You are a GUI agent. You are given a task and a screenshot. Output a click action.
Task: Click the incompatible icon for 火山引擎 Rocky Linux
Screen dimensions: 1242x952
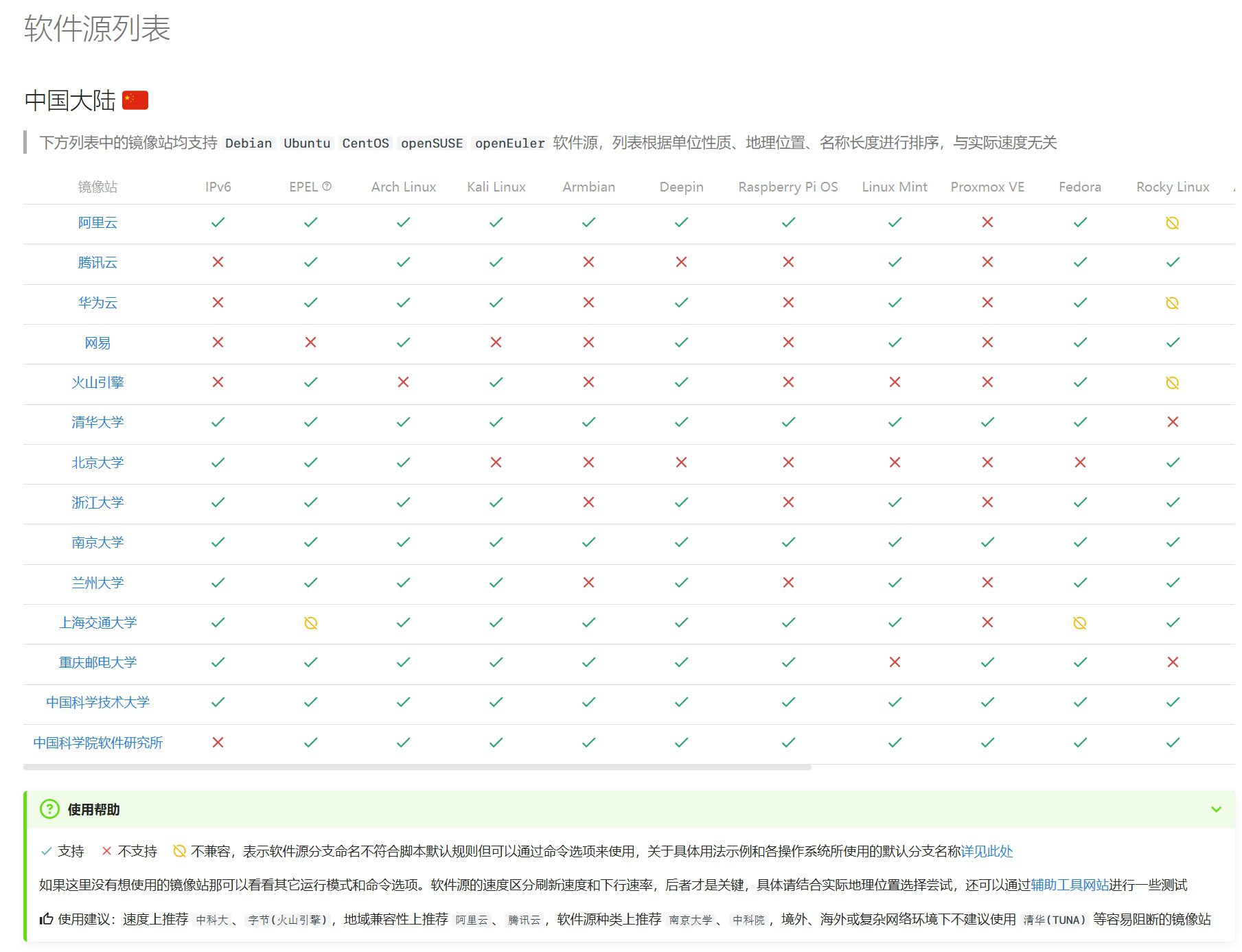pos(1173,383)
